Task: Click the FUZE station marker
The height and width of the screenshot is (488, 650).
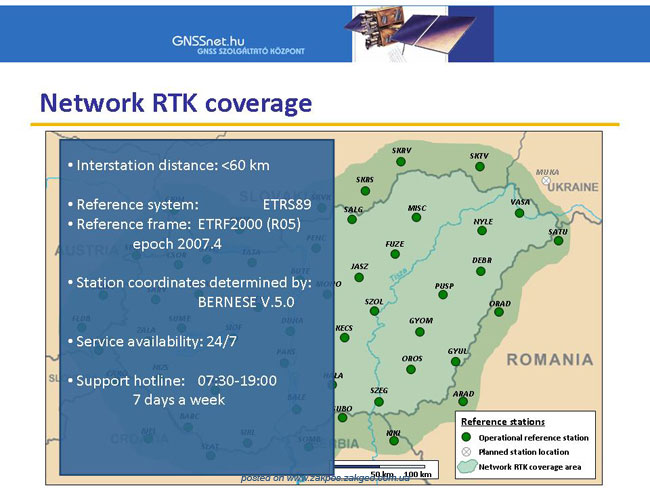Action: pyautogui.click(x=395, y=254)
